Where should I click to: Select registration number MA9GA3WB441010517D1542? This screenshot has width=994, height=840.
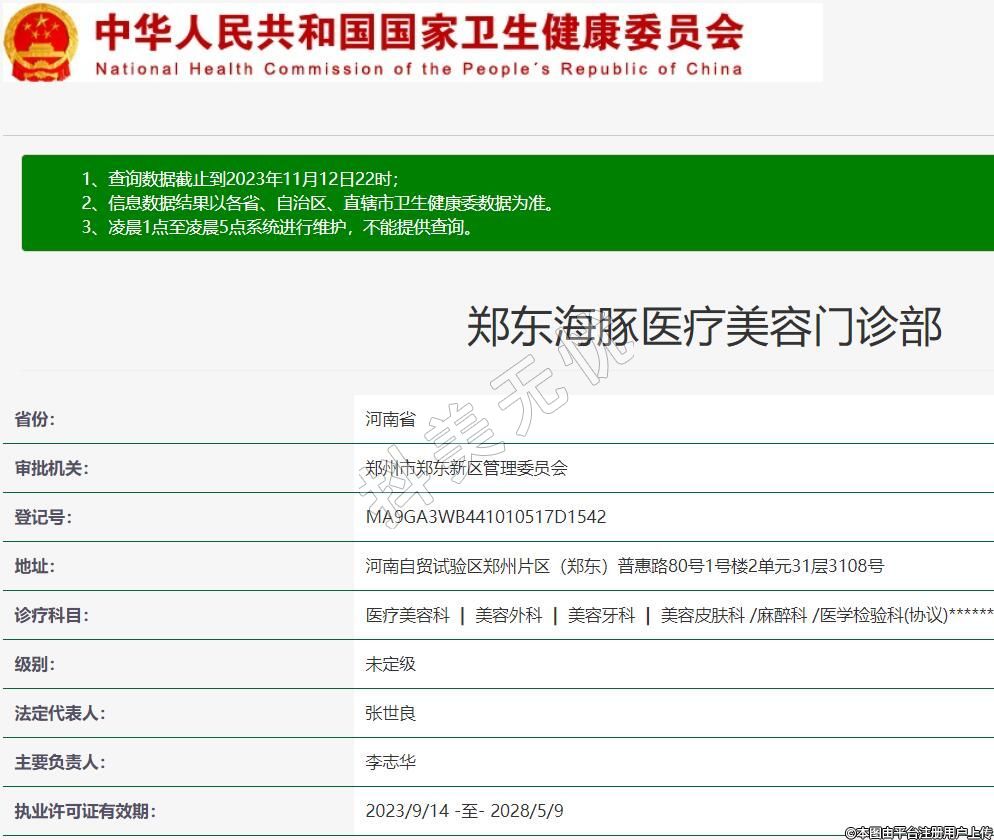click(x=486, y=517)
